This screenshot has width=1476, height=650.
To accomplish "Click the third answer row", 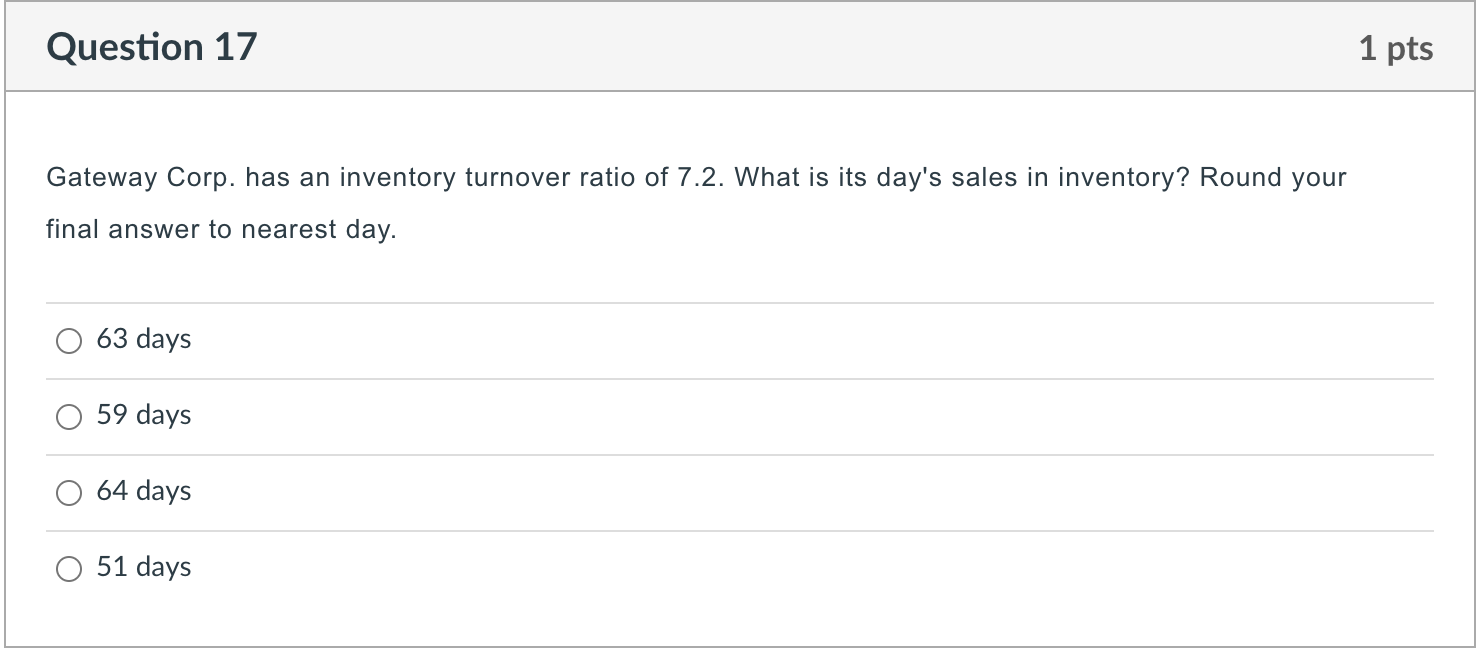I will [738, 492].
